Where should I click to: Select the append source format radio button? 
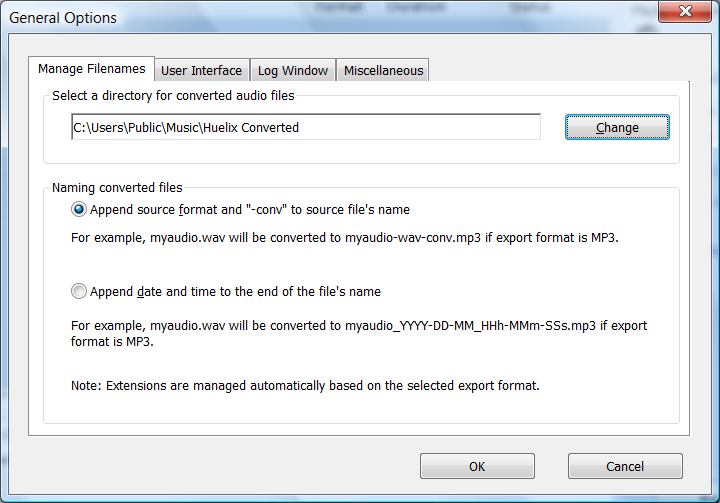click(79, 210)
